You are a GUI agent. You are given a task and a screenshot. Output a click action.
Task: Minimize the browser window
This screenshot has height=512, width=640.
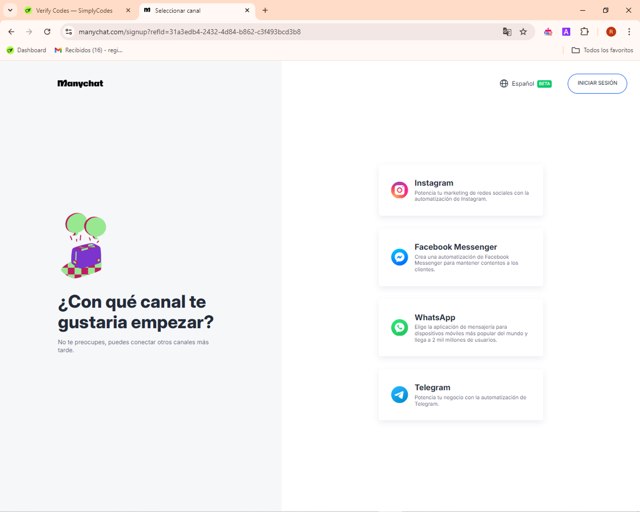pyautogui.click(x=582, y=11)
